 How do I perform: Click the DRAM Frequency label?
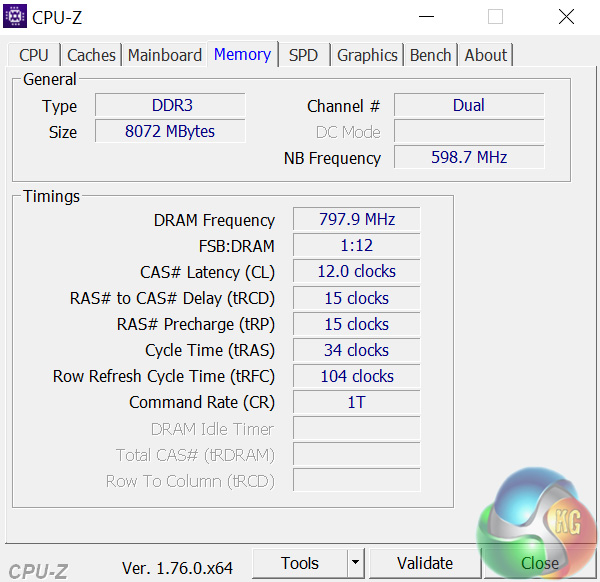tap(214, 220)
